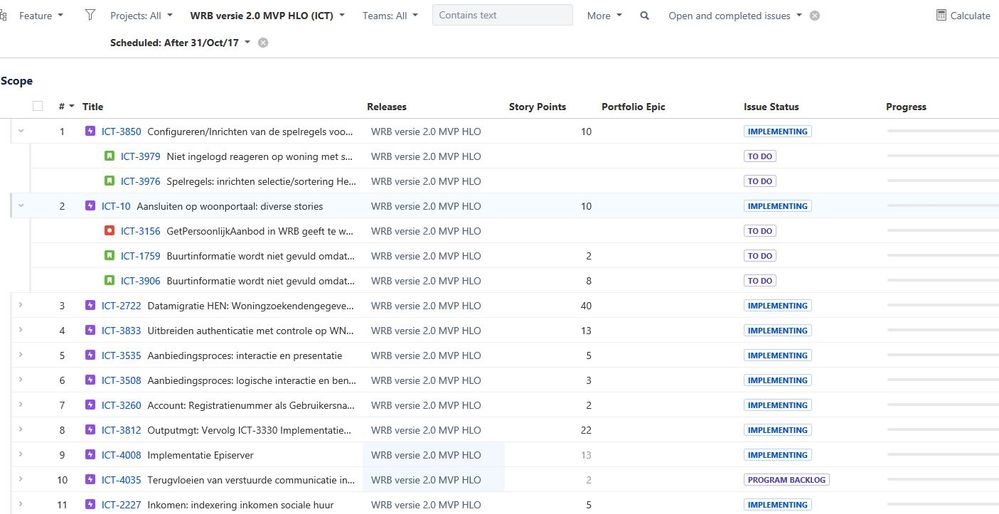Click epic icon of ICT-3508

point(90,380)
